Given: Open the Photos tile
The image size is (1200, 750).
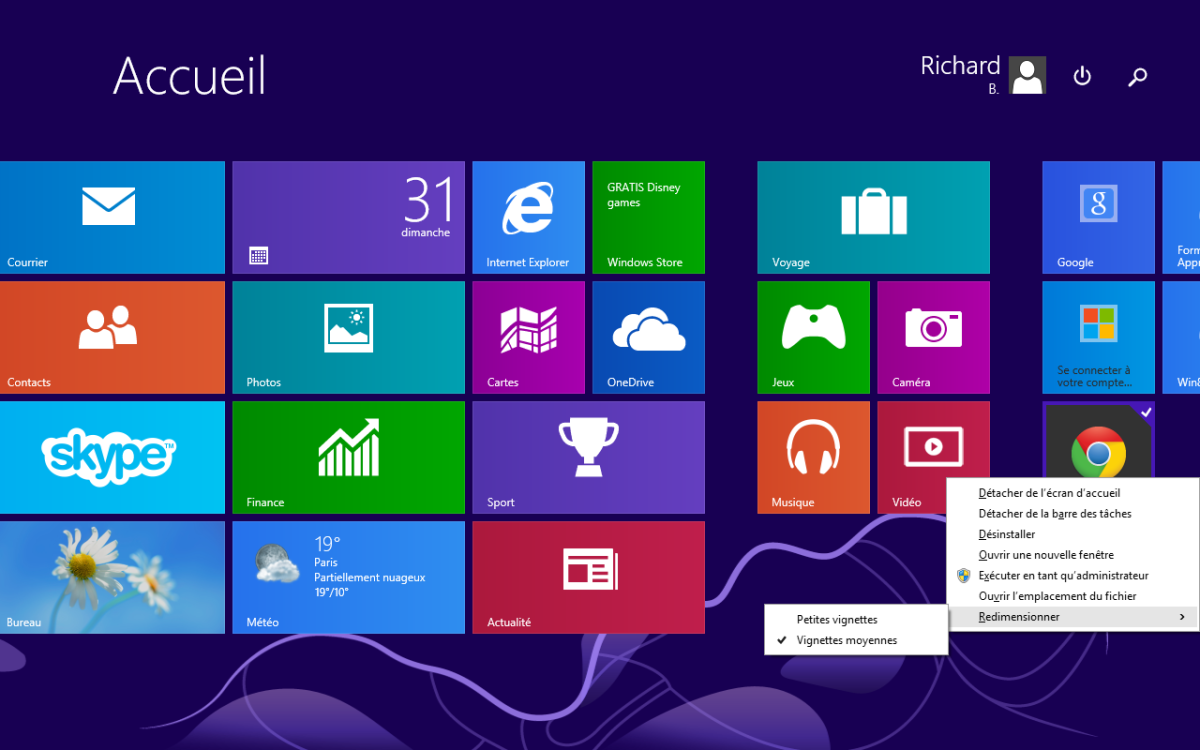Looking at the screenshot, I should 348,337.
